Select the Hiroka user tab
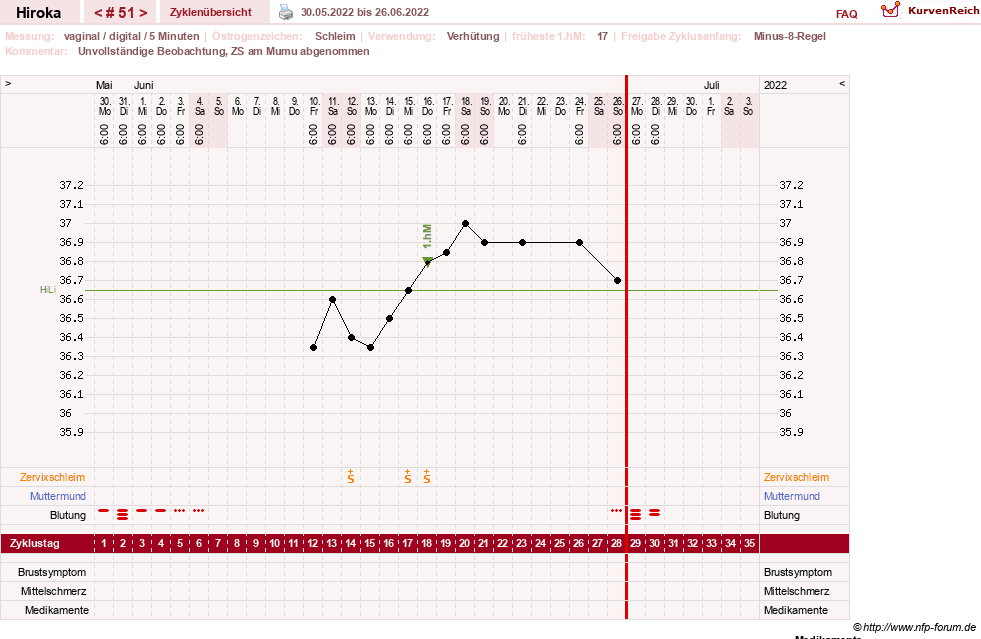This screenshot has height=639, width=981. click(39, 13)
